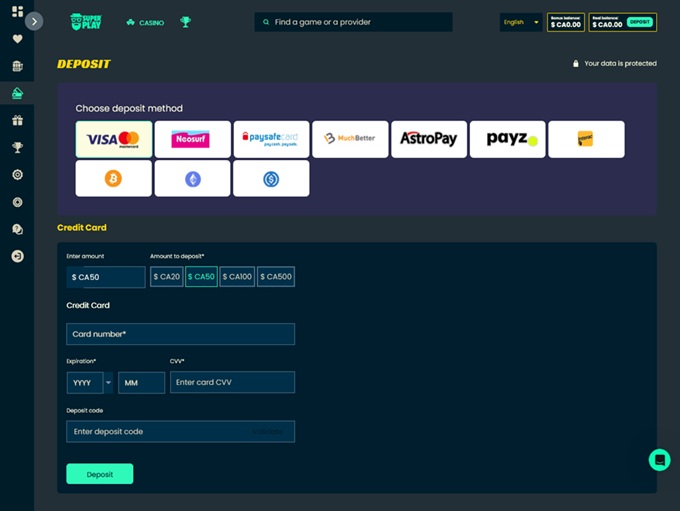Open the English language dropdown

520,22
